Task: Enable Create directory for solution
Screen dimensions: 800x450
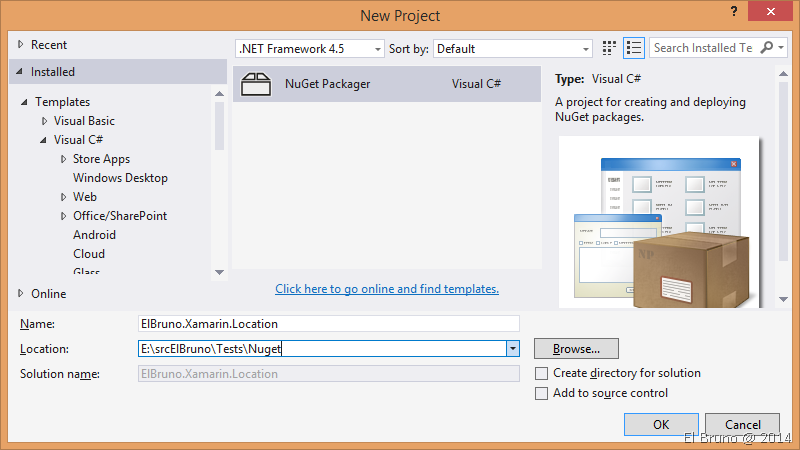Action: click(542, 373)
